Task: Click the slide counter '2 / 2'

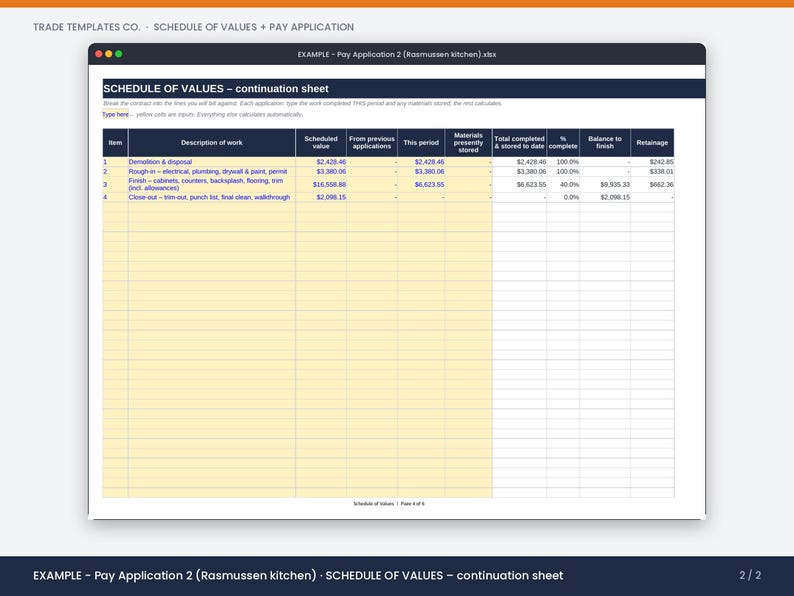Action: pyautogui.click(x=750, y=575)
